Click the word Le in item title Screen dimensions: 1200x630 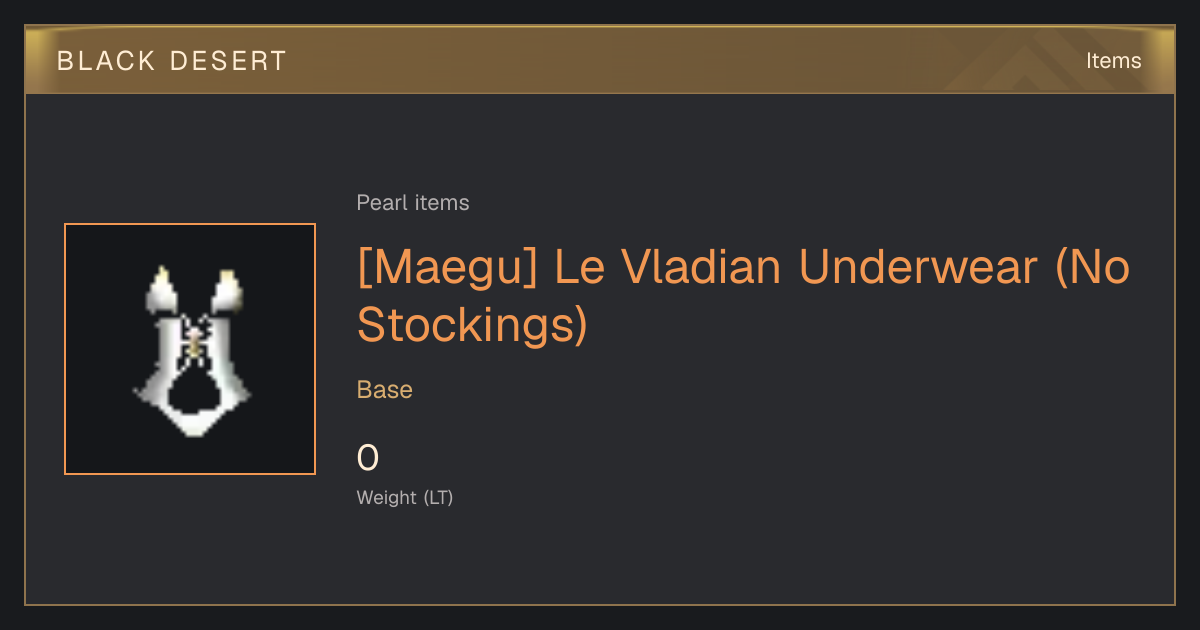tap(580, 268)
